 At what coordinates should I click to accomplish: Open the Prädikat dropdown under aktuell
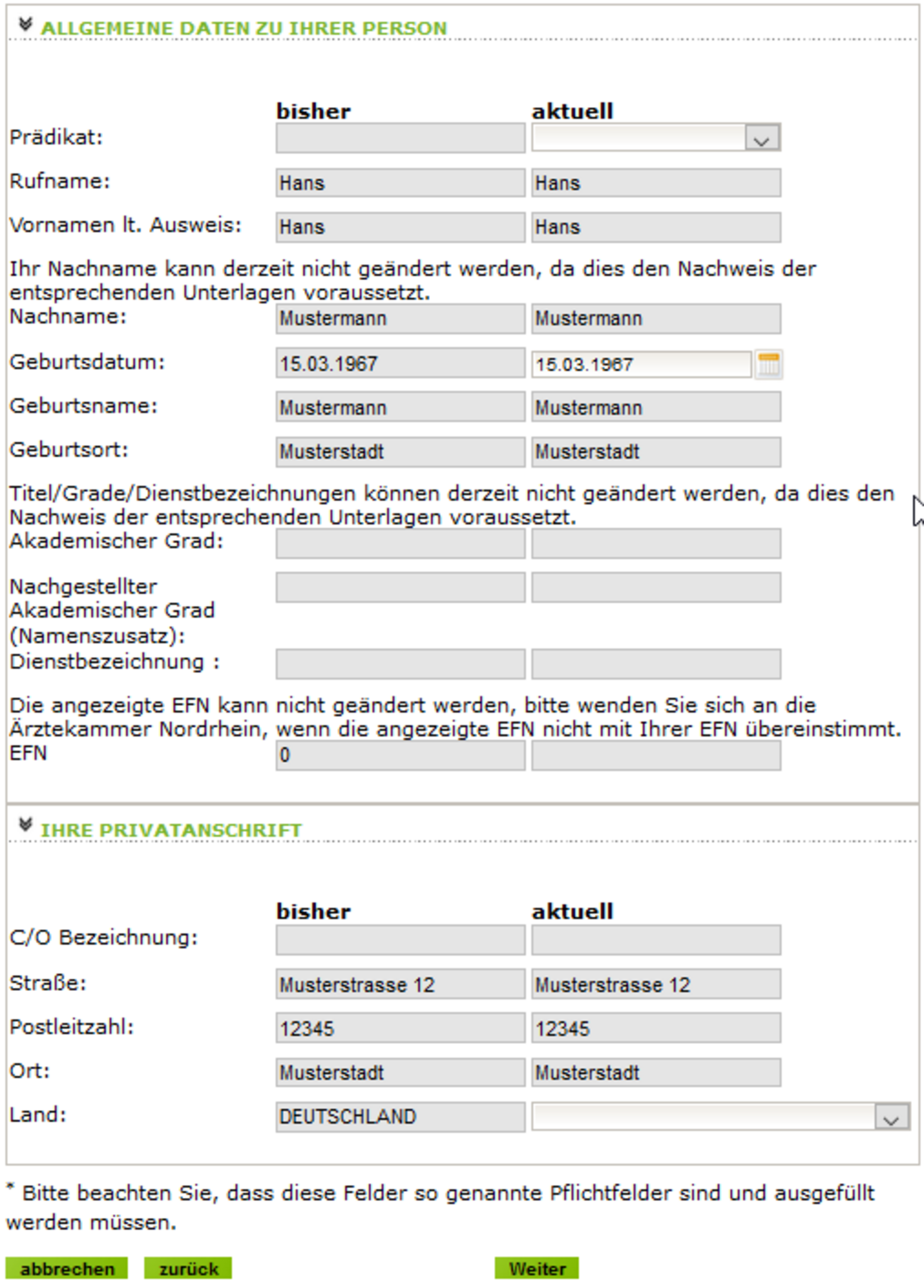(x=762, y=138)
